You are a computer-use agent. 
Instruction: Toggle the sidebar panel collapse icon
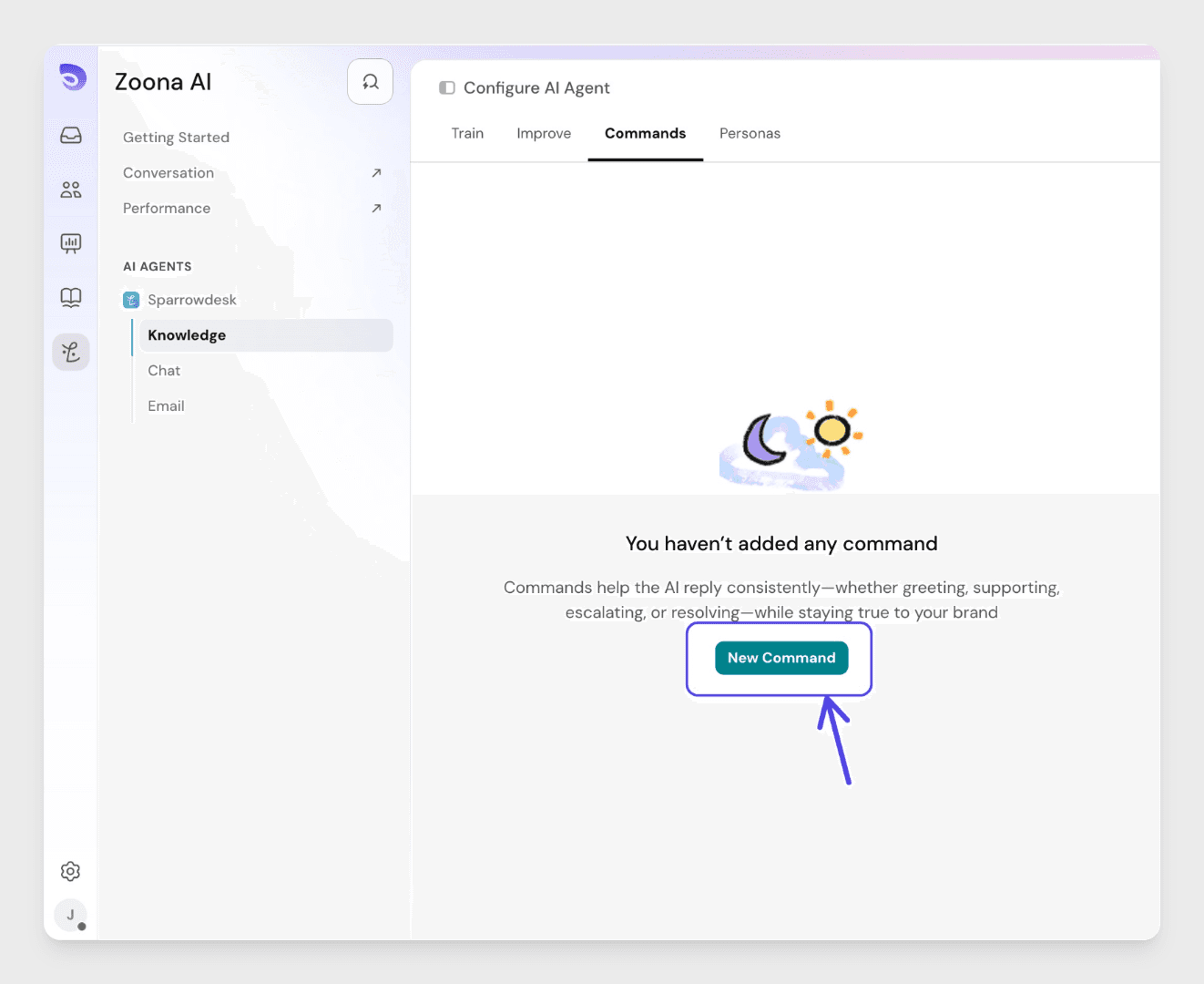click(x=447, y=88)
